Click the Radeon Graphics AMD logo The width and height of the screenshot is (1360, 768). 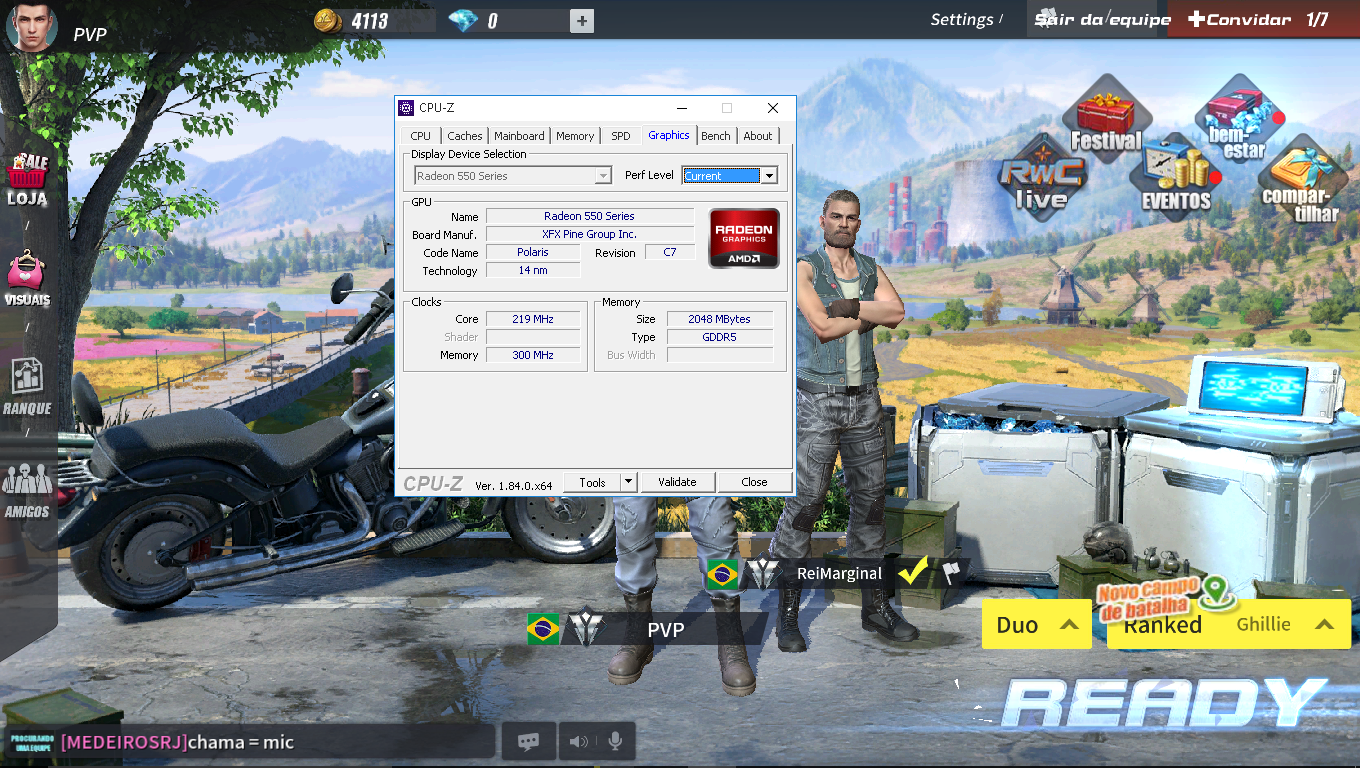pos(744,238)
